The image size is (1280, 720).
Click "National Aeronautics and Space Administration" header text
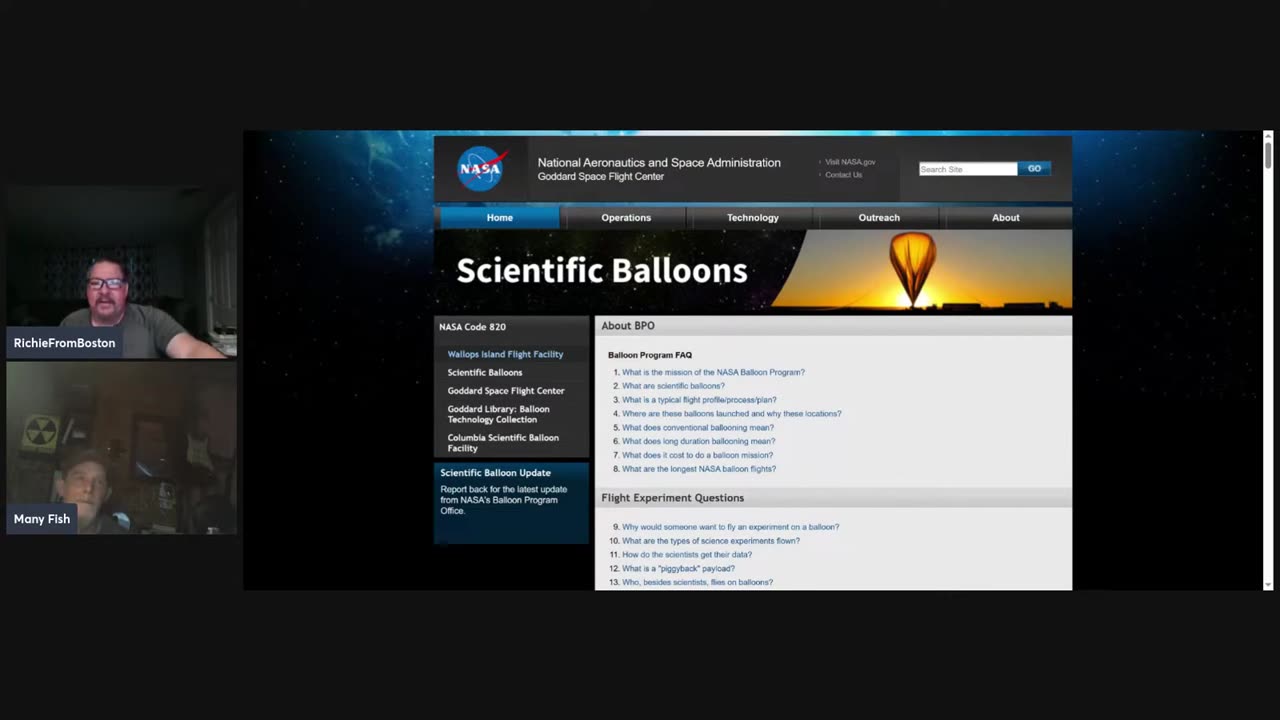[x=659, y=163]
